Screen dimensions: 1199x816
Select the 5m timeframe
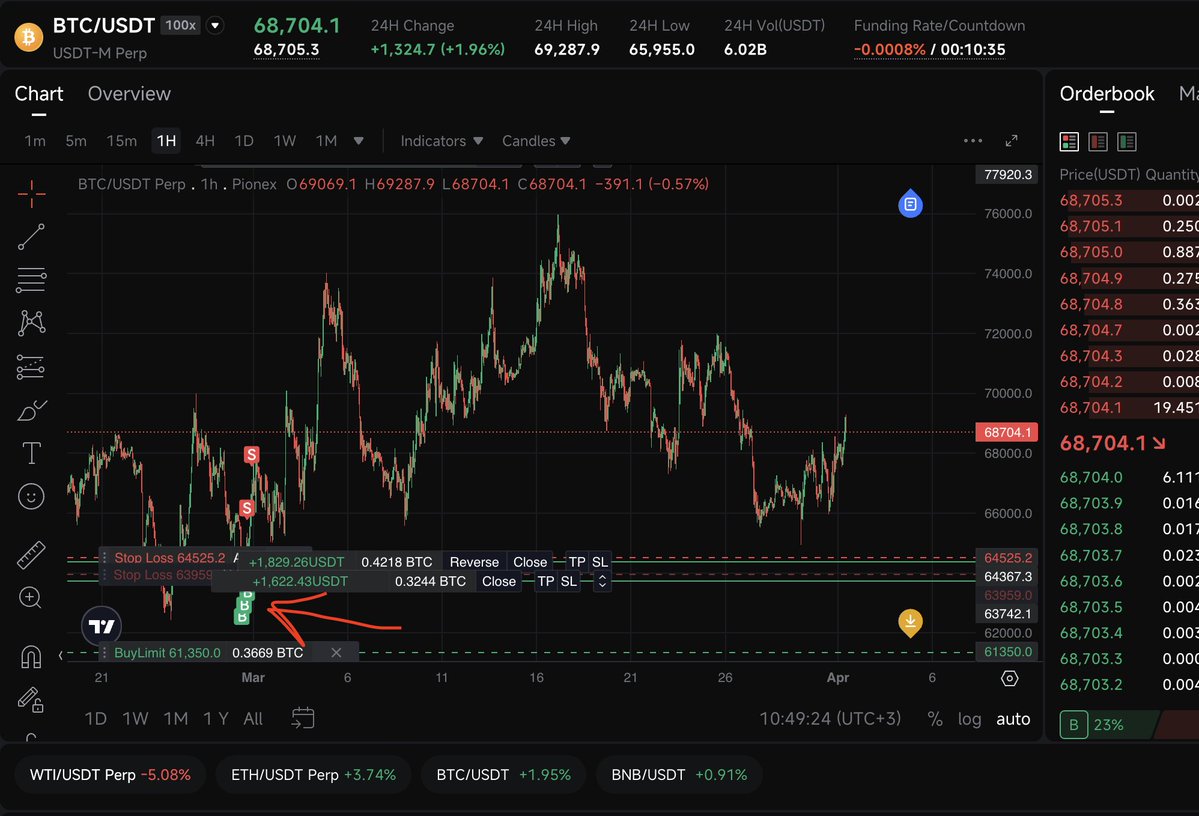(76, 141)
